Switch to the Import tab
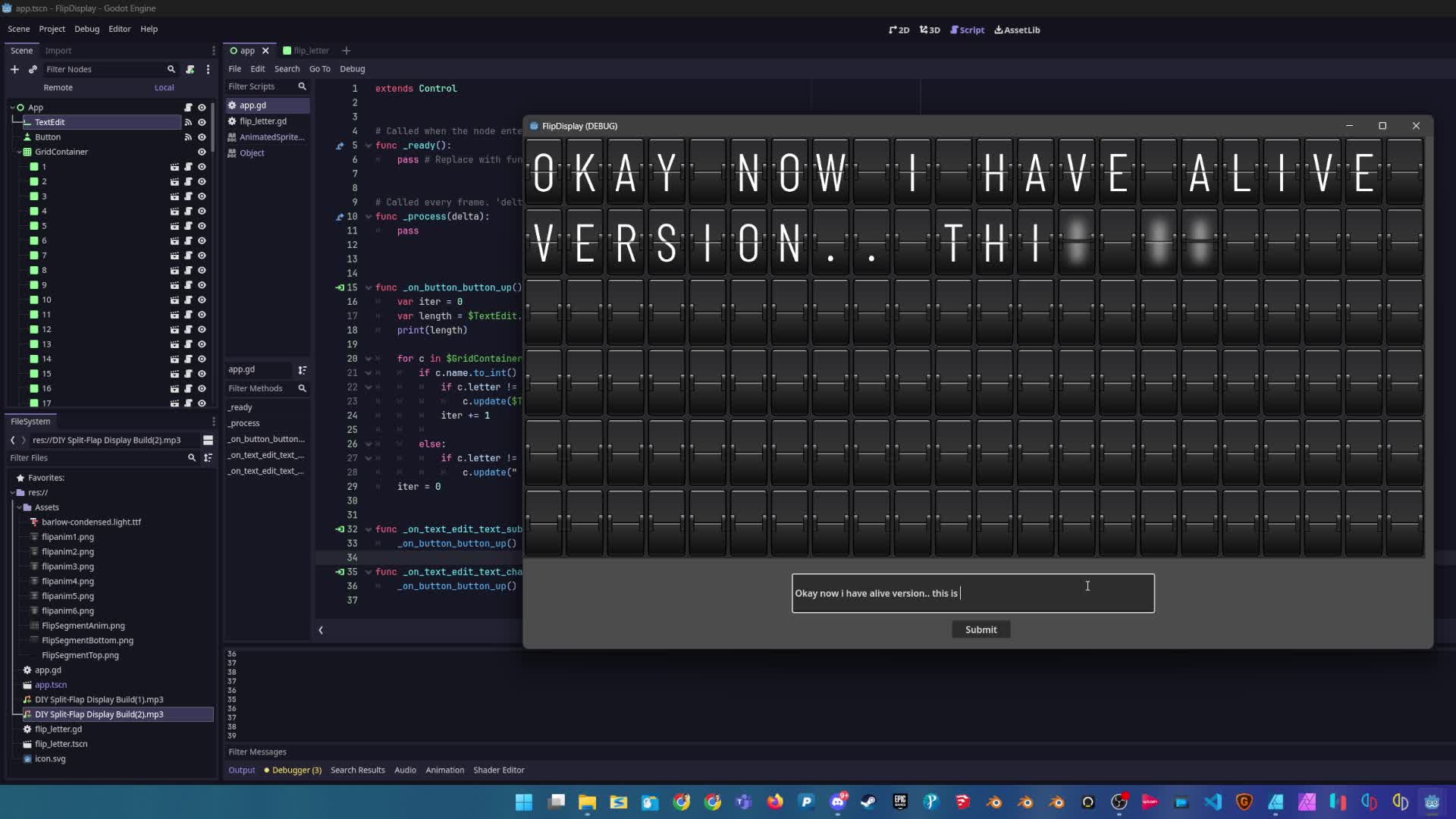Image resolution: width=1456 pixels, height=819 pixels. [58, 51]
